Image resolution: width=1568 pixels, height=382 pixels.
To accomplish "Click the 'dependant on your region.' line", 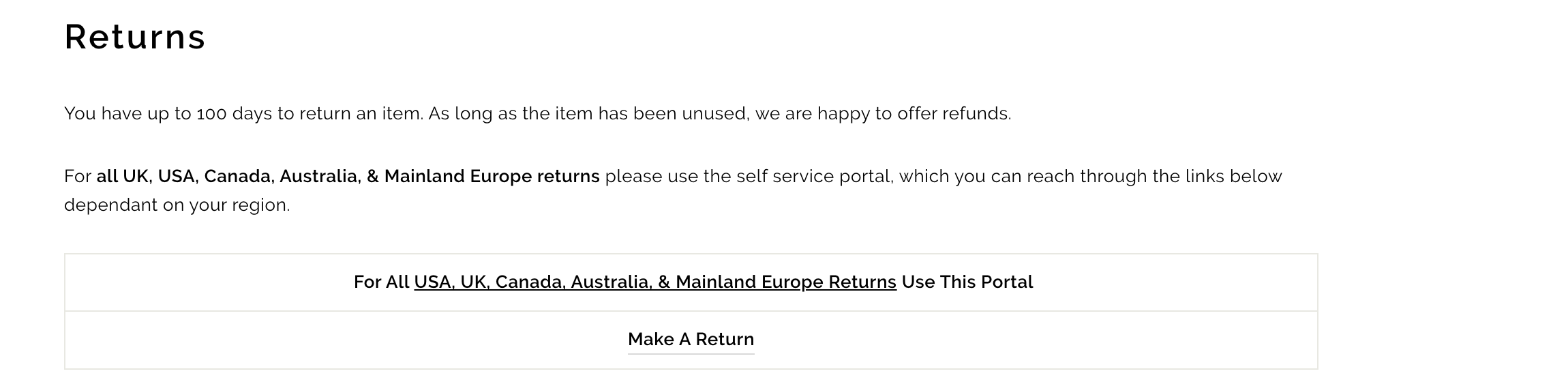I will pyautogui.click(x=177, y=205).
